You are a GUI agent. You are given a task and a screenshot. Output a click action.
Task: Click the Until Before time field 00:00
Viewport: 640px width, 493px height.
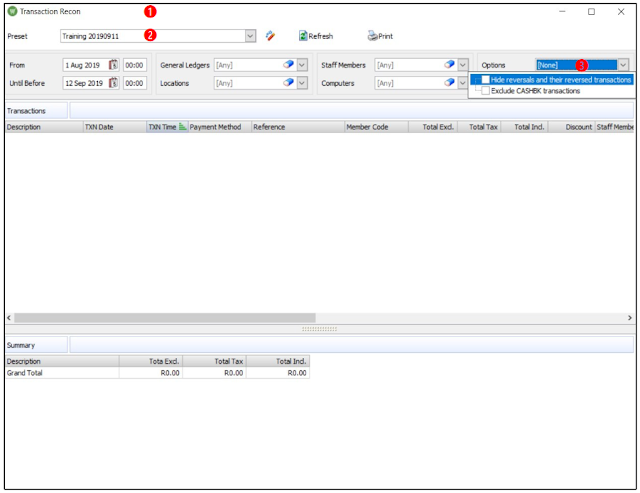click(x=134, y=83)
